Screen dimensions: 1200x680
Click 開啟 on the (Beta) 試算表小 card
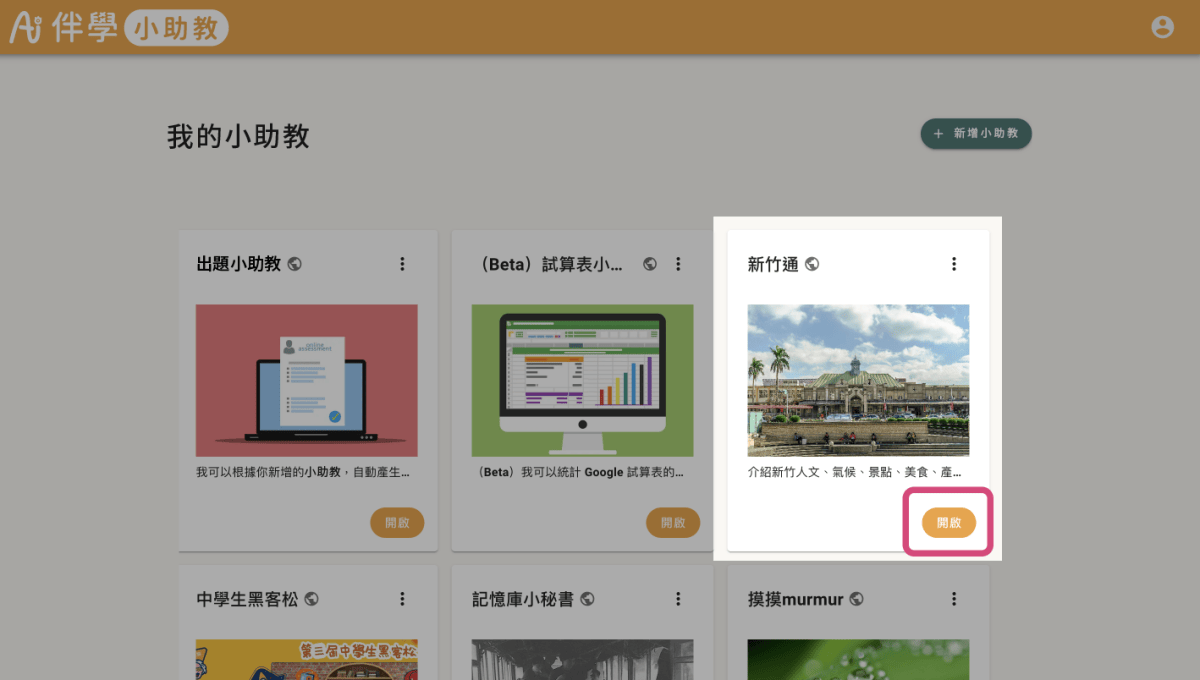click(x=673, y=522)
